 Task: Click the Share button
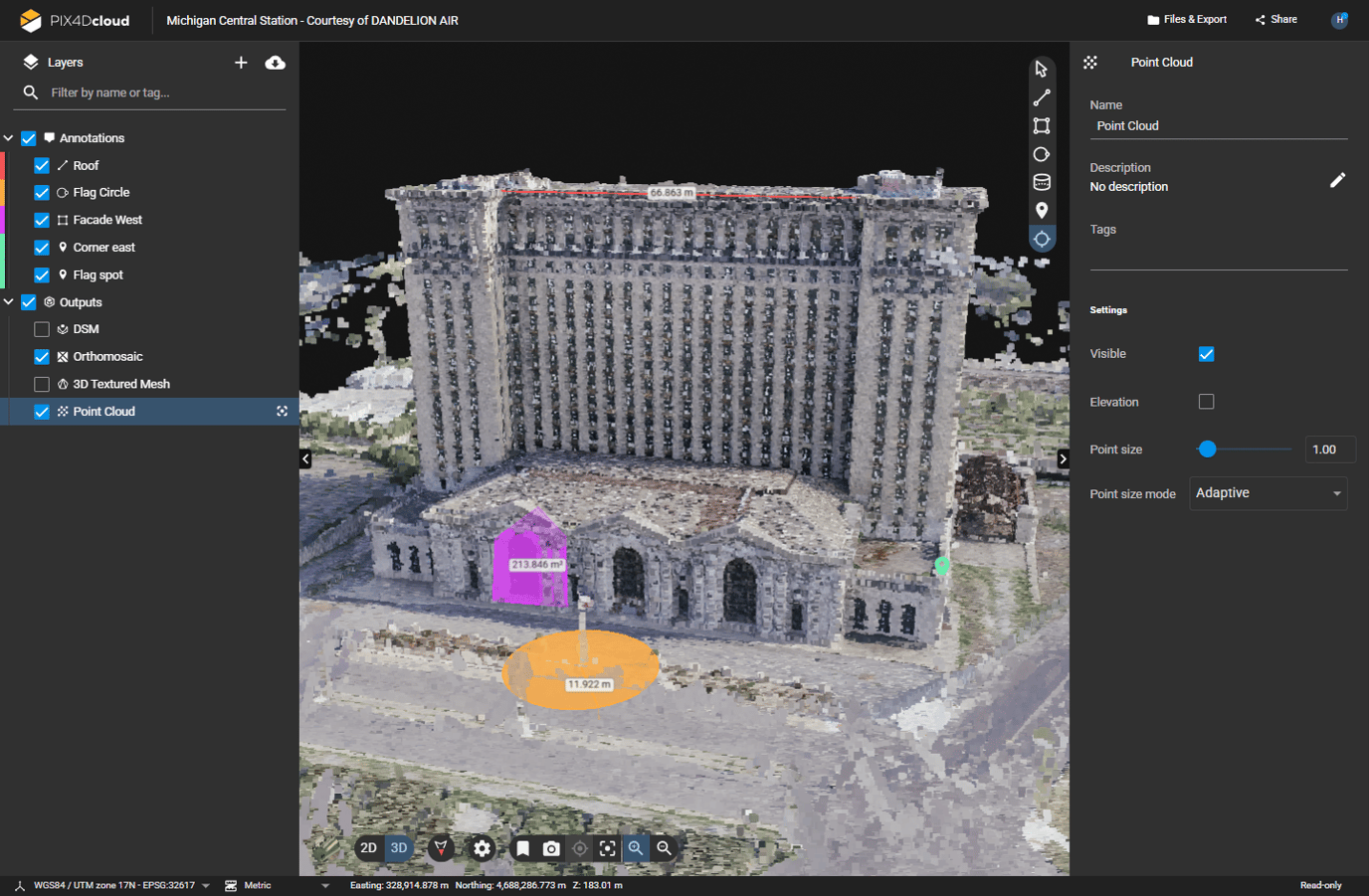tap(1275, 19)
